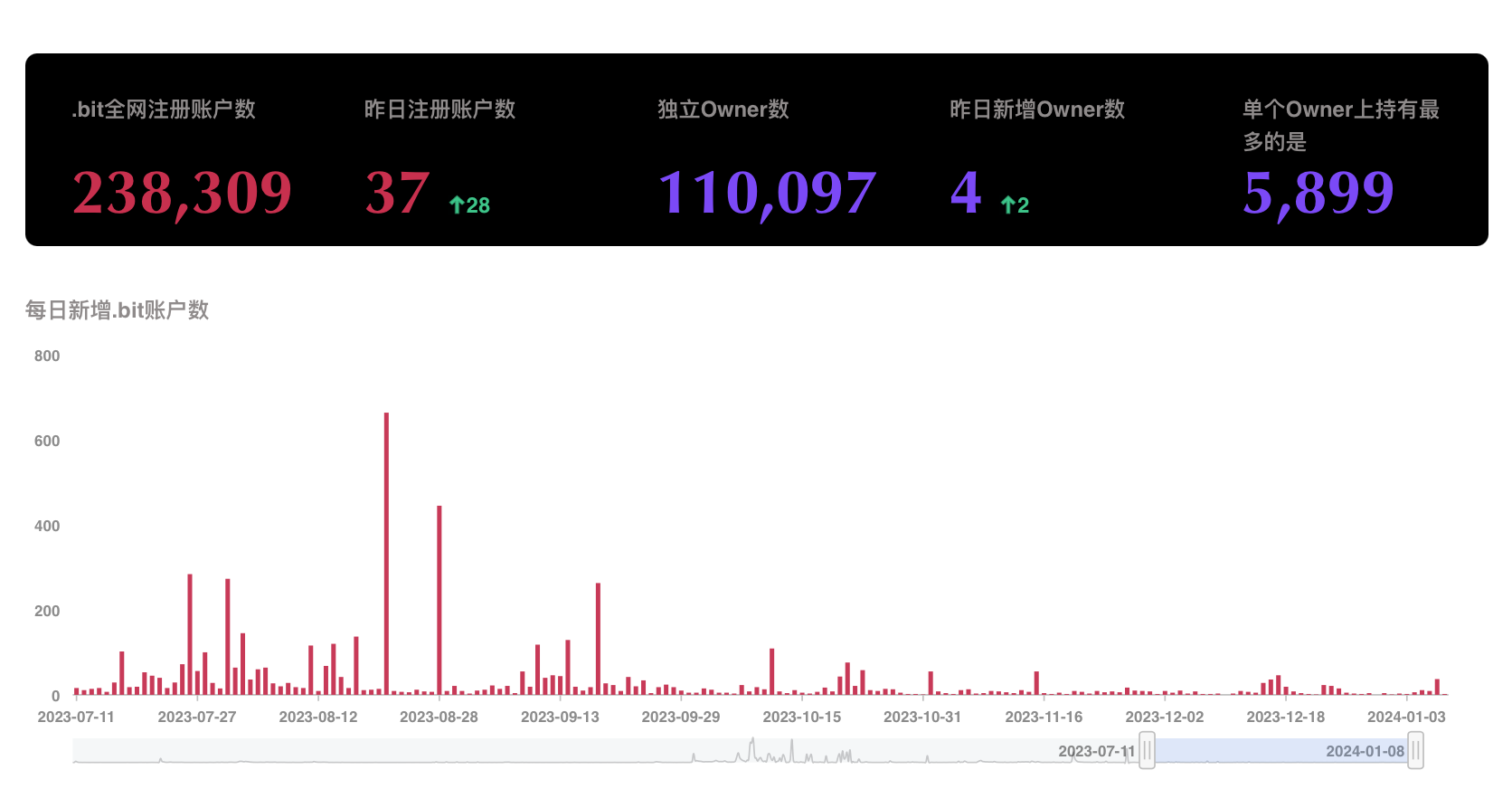This screenshot has height=789, width=1512.
Task: Click the 2023-09-13 x-axis label
Action: (560, 718)
